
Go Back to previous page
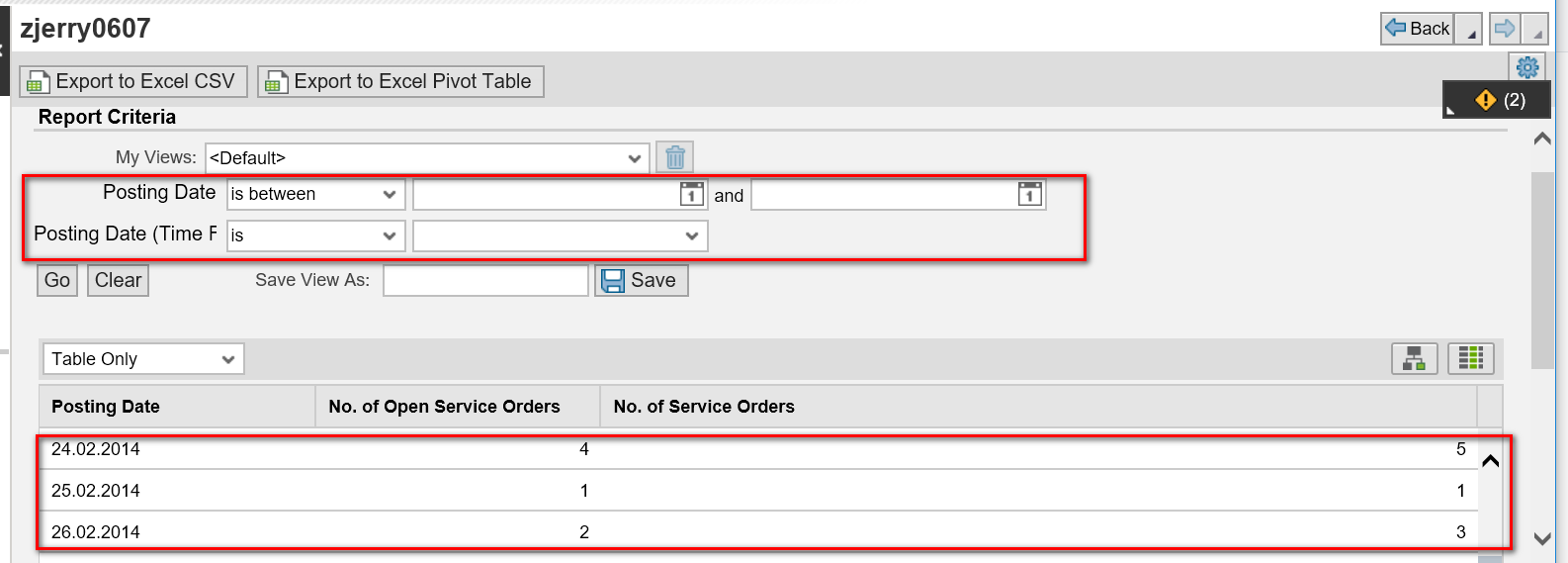[x=1418, y=29]
